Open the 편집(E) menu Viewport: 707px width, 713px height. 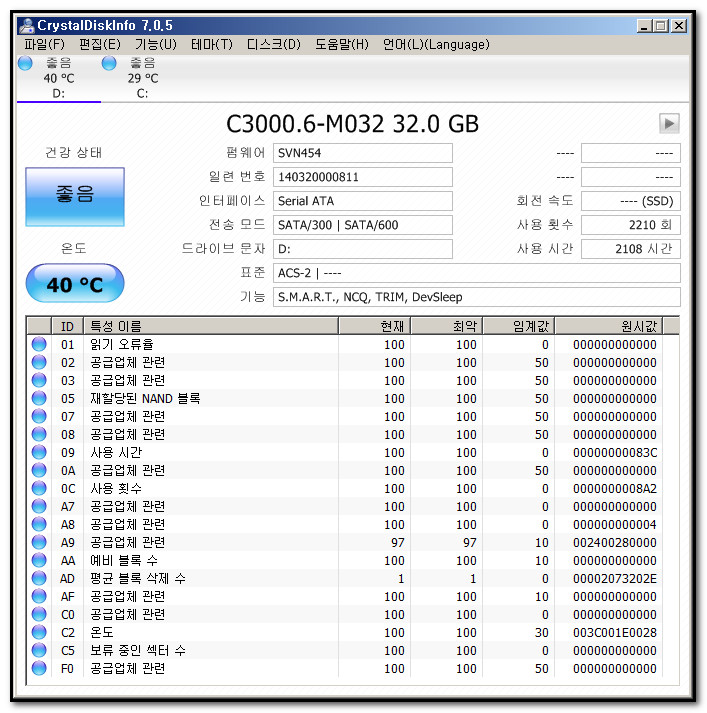(100, 45)
